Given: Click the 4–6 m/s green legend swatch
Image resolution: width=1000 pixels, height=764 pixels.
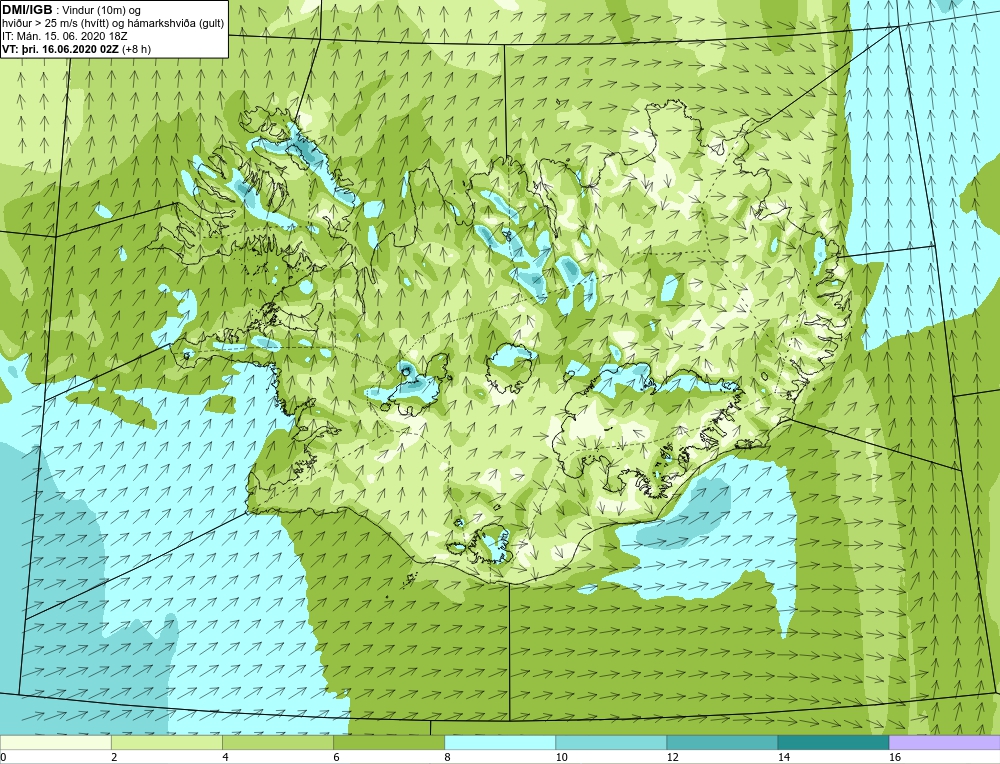Looking at the screenshot, I should [x=277, y=742].
